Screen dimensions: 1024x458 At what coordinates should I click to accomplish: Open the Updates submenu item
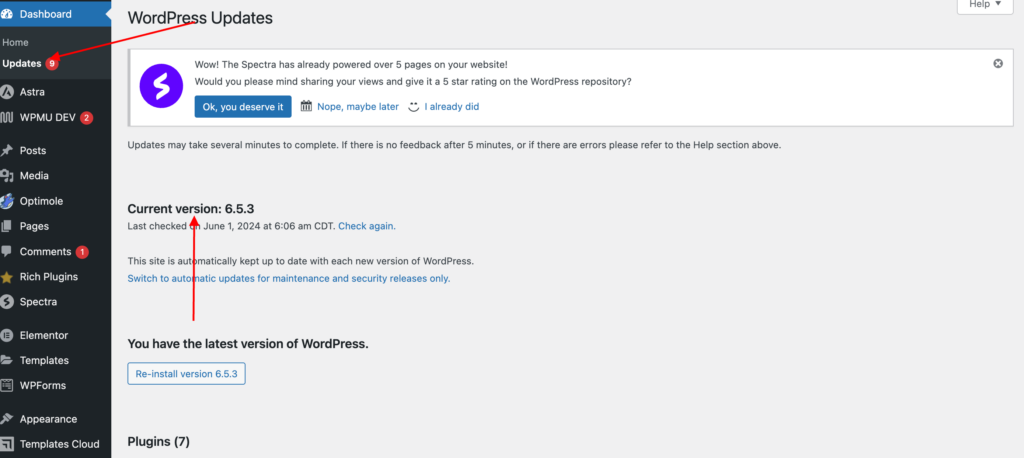[x=22, y=63]
